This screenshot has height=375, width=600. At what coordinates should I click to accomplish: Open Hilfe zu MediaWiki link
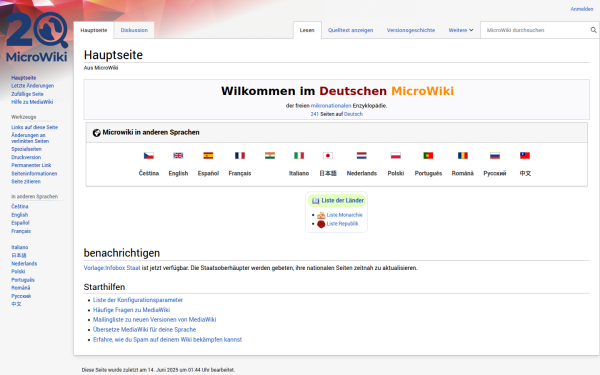tap(32, 102)
